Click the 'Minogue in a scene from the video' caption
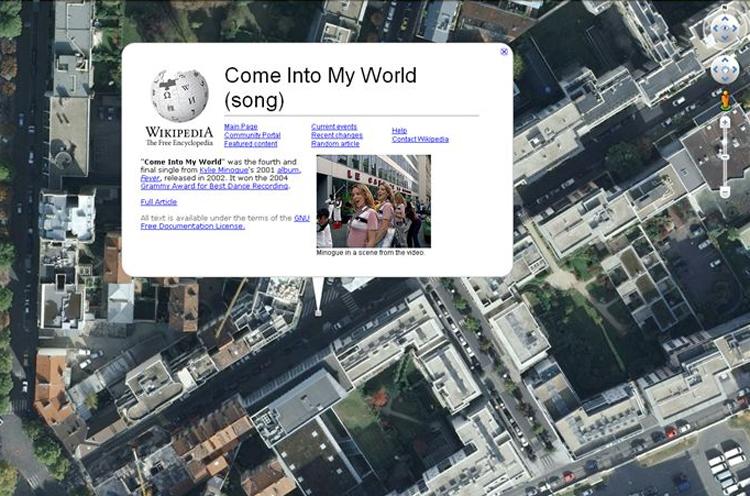This screenshot has width=750, height=496. (x=370, y=253)
